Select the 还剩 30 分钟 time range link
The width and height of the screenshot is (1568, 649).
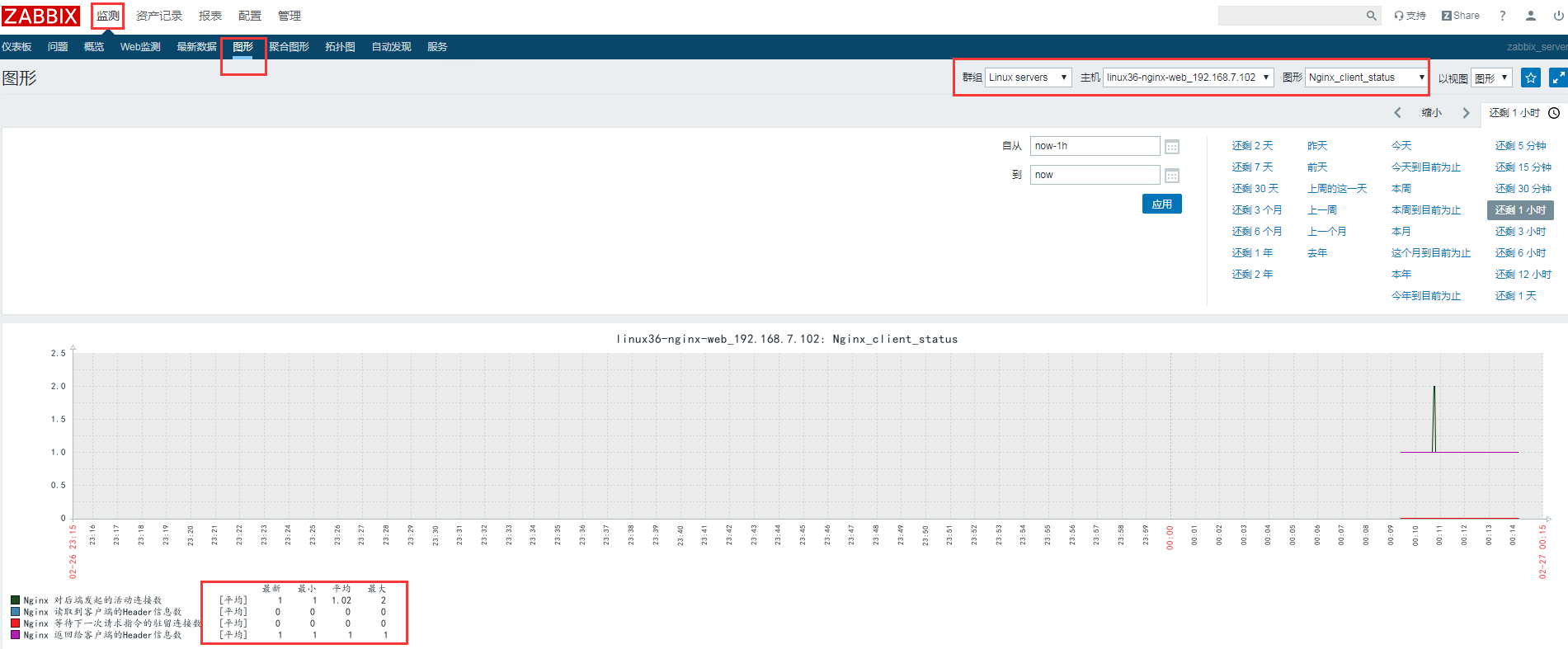click(1523, 189)
